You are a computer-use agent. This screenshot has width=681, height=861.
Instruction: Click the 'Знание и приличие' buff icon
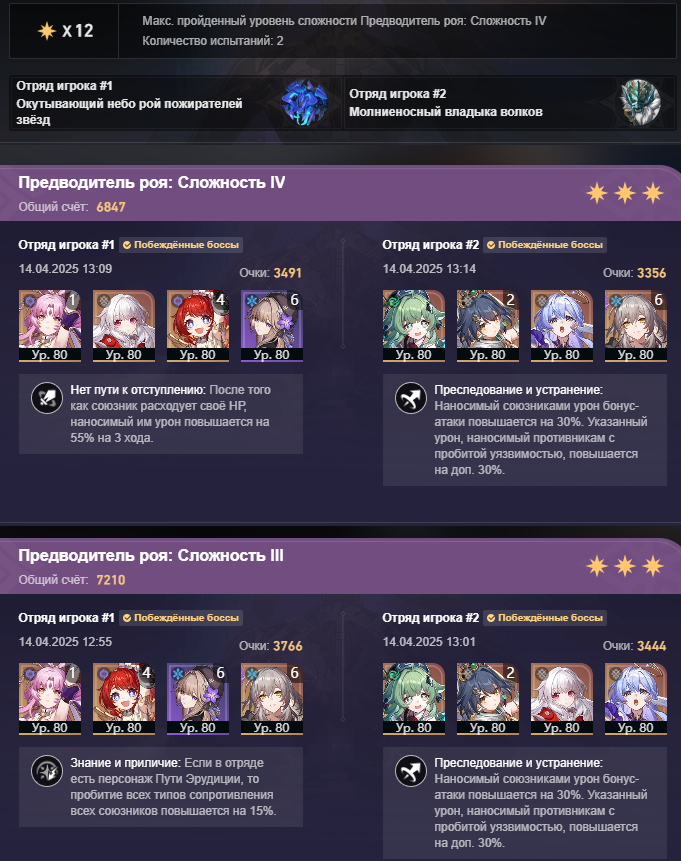click(x=47, y=771)
